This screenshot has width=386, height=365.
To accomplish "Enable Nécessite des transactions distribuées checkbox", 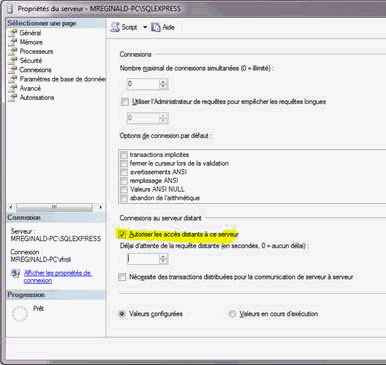I will [x=122, y=277].
